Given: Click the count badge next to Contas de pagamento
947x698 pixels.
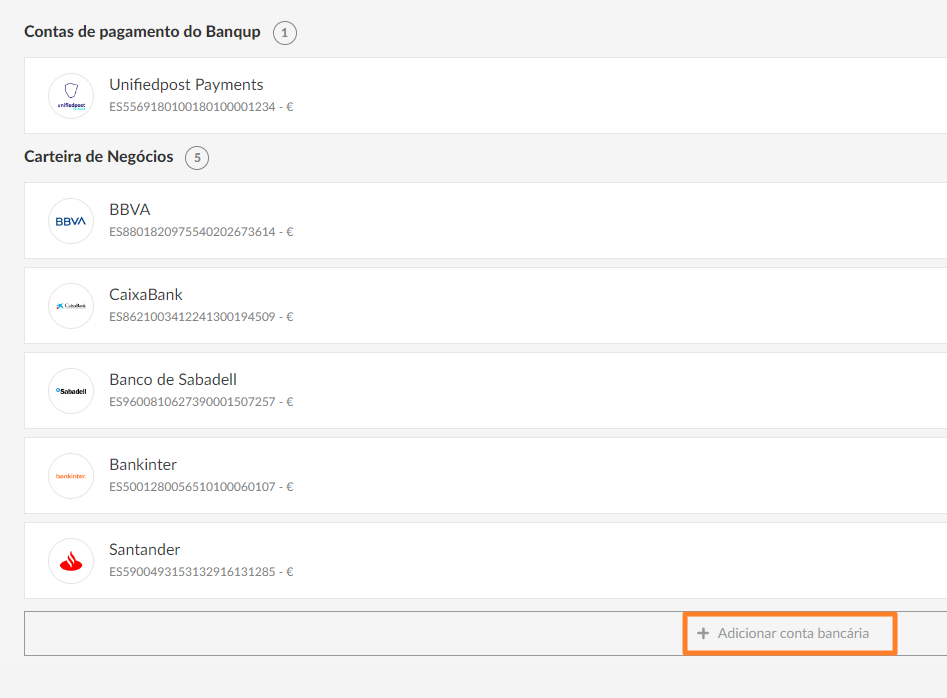Looking at the screenshot, I should 284,33.
